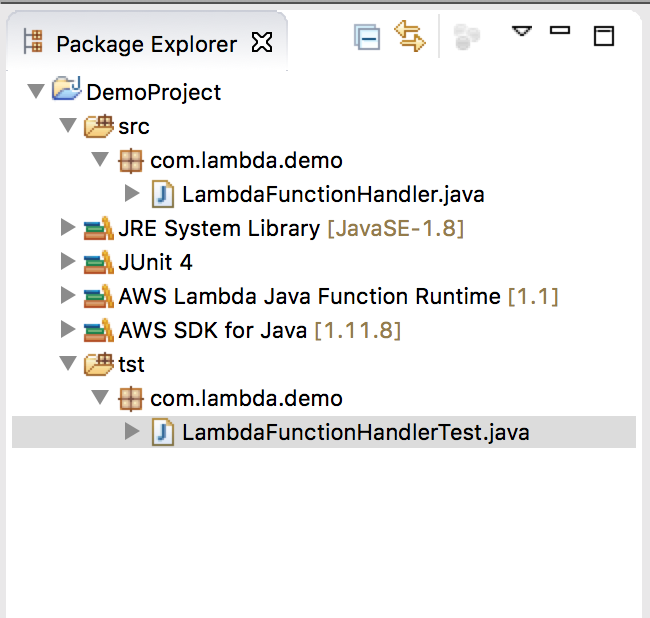The height and width of the screenshot is (618, 650).
Task: Select the JUnit 4 label
Action: 155,262
